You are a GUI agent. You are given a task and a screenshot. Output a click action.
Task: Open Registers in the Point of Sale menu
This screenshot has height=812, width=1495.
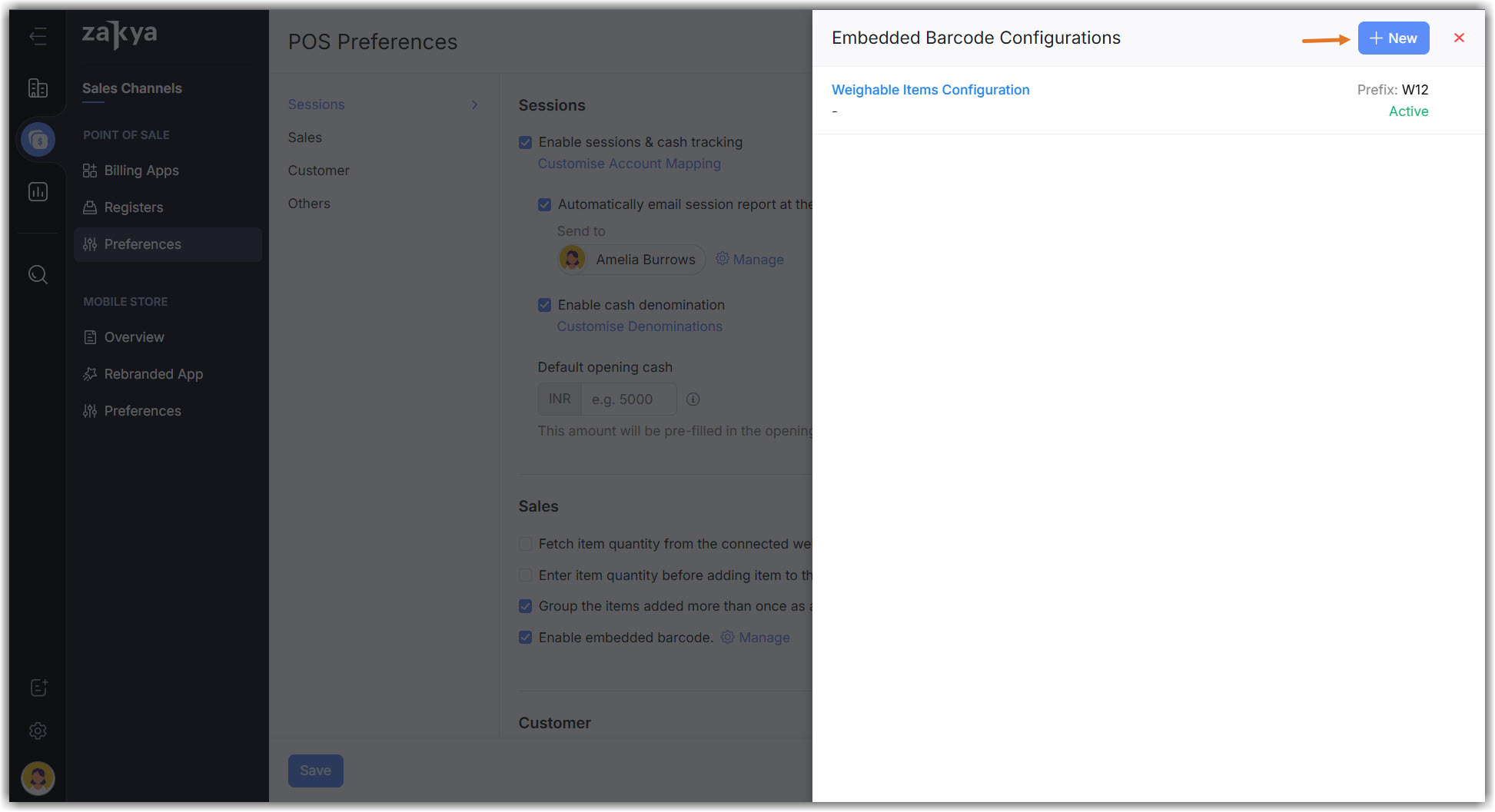(x=134, y=207)
